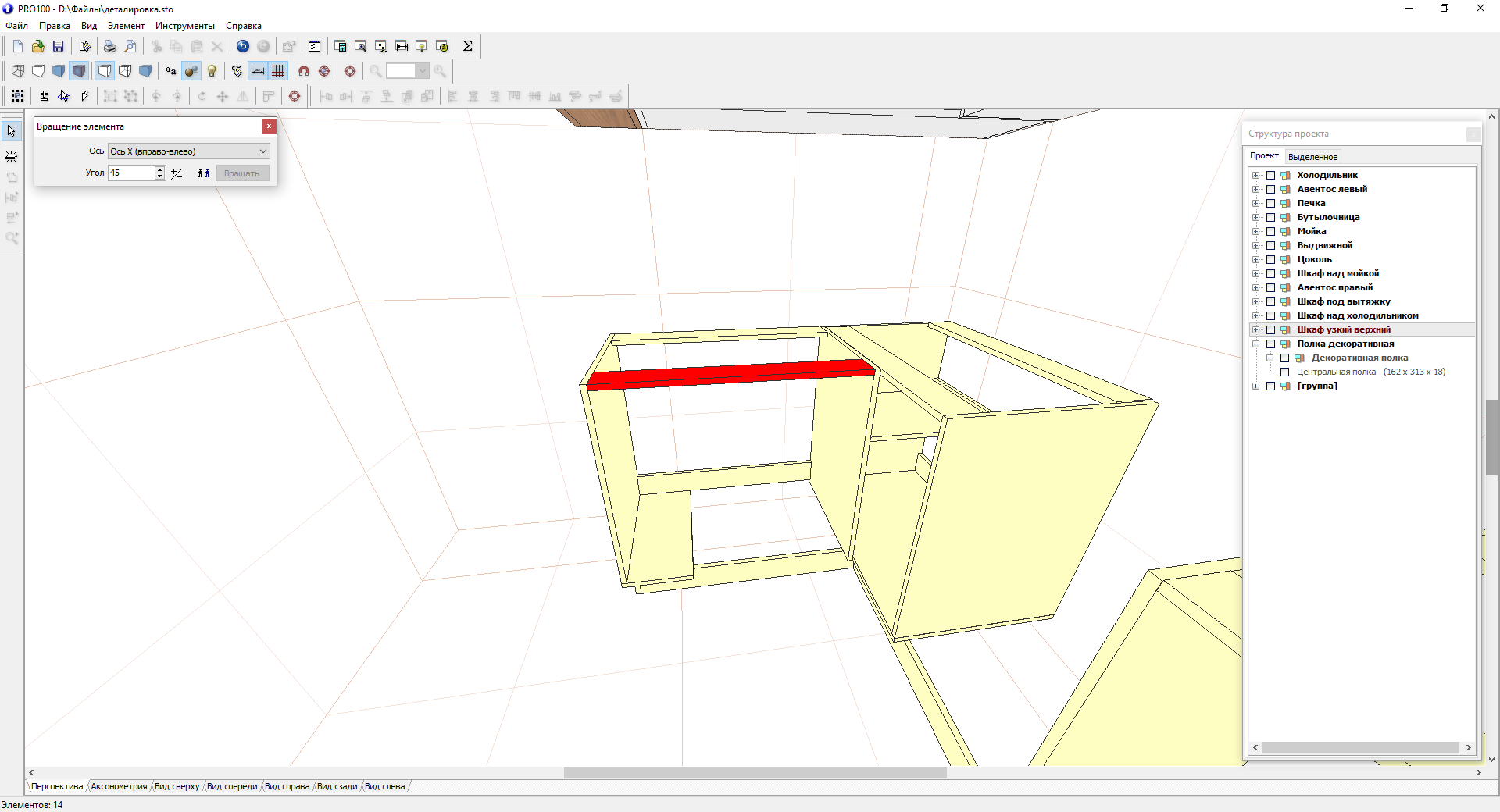Open the Инструменты menu
Viewport: 1500px width, 812px height.
click(185, 26)
